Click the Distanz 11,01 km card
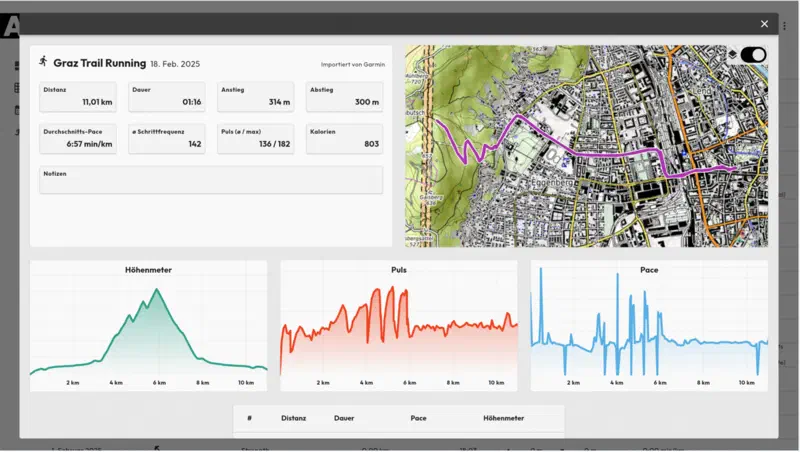This screenshot has height=452, width=800. pyautogui.click(x=78, y=96)
